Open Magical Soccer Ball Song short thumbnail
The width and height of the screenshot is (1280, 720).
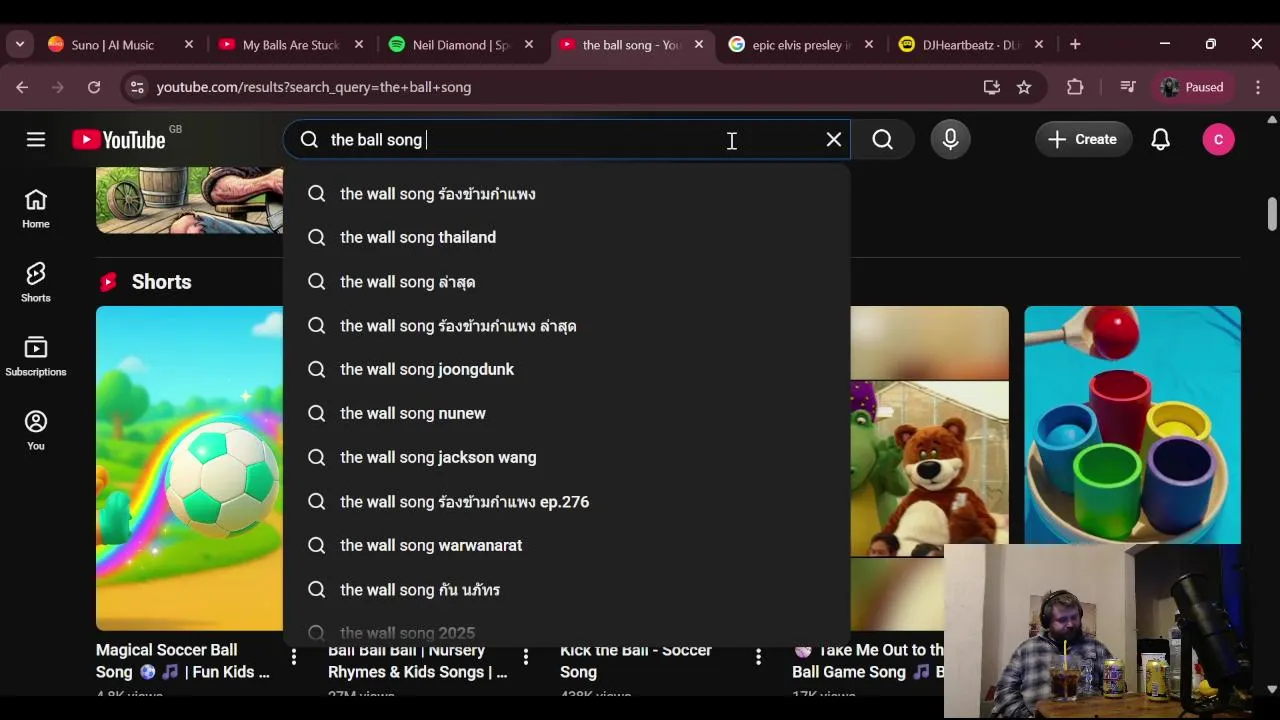pos(189,468)
